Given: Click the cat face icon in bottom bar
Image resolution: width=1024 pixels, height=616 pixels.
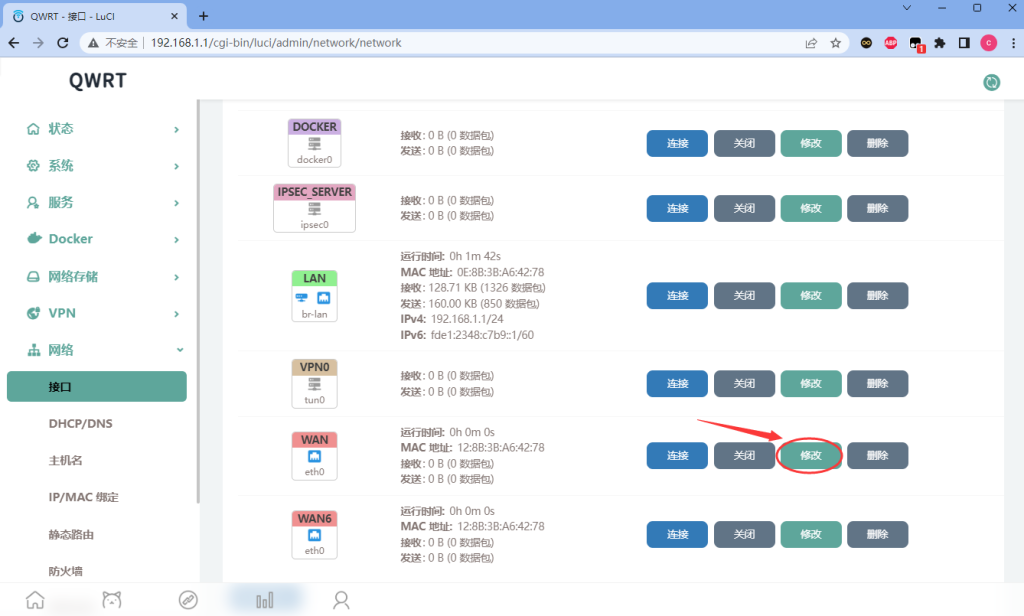Looking at the screenshot, I should [112, 600].
